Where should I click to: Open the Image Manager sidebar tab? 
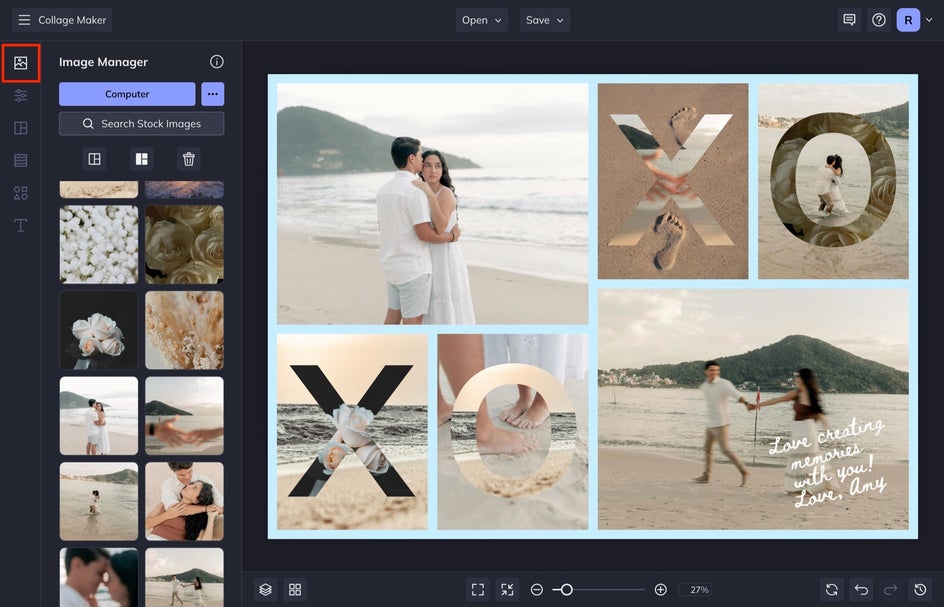pos(20,63)
